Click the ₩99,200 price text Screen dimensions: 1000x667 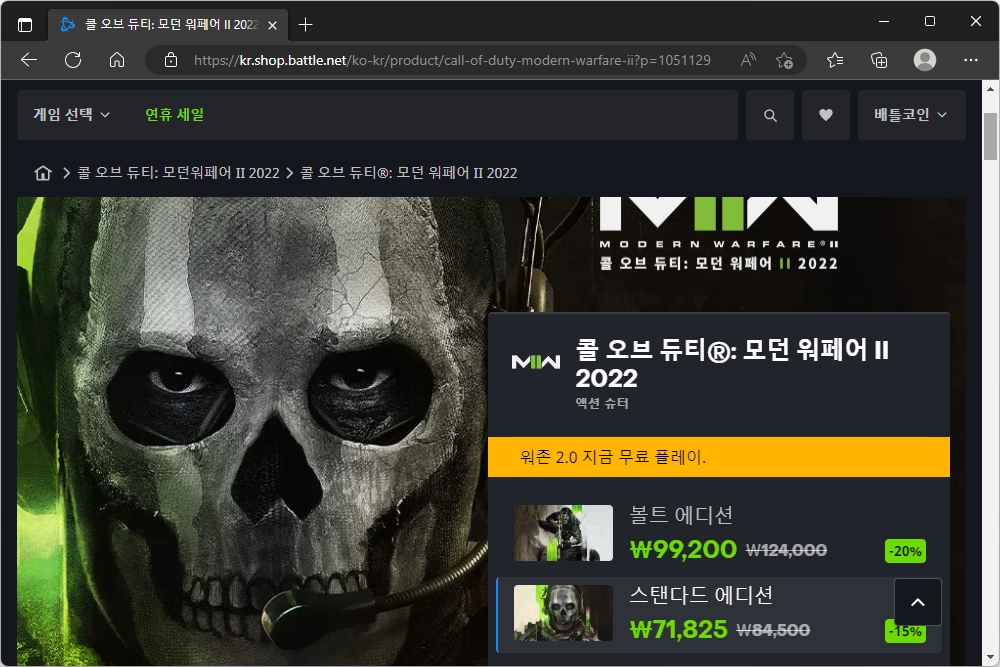click(x=683, y=549)
